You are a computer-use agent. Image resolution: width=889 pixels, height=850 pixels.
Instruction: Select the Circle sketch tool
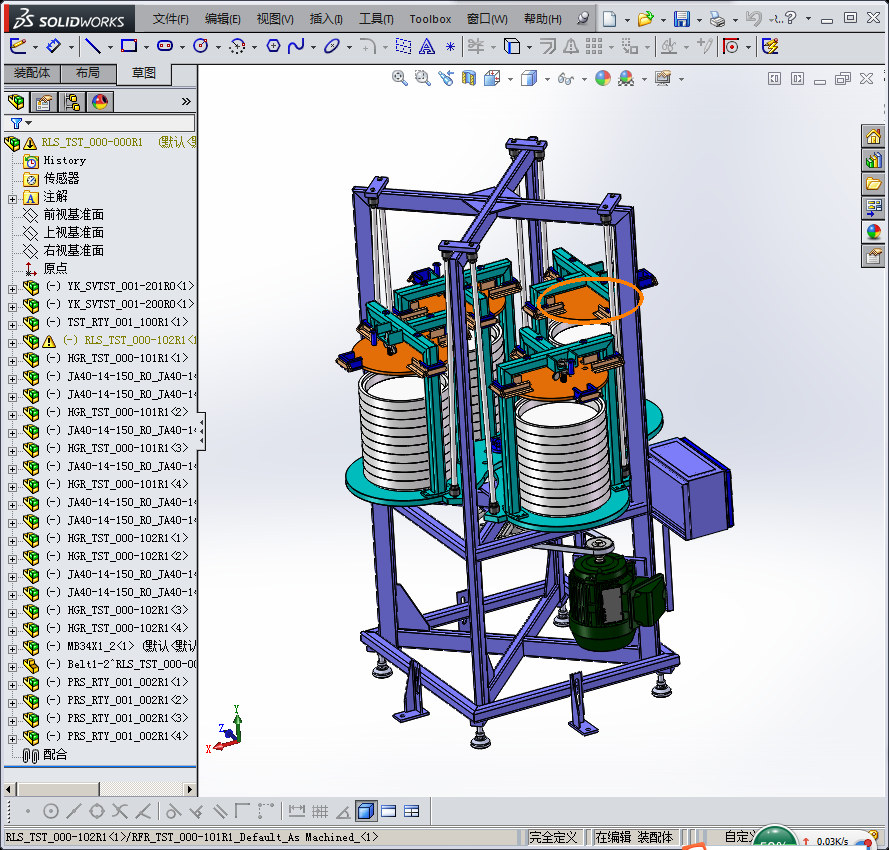[x=201, y=46]
